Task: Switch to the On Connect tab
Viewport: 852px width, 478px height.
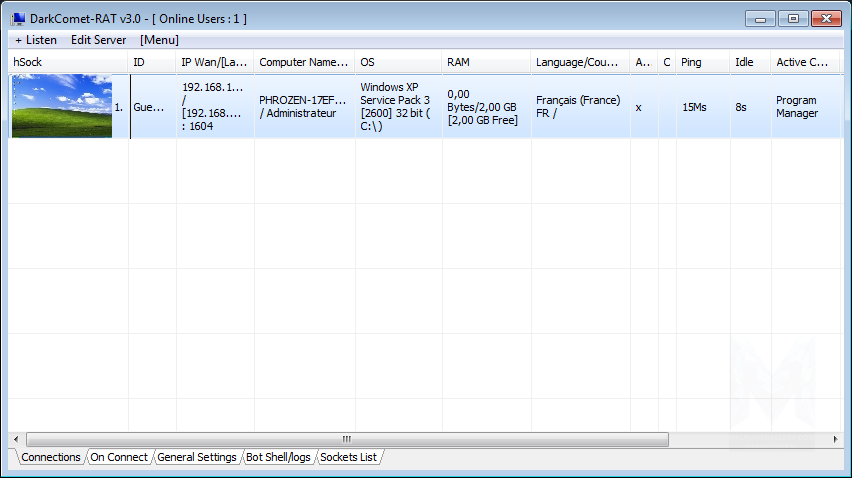Action: 118,457
